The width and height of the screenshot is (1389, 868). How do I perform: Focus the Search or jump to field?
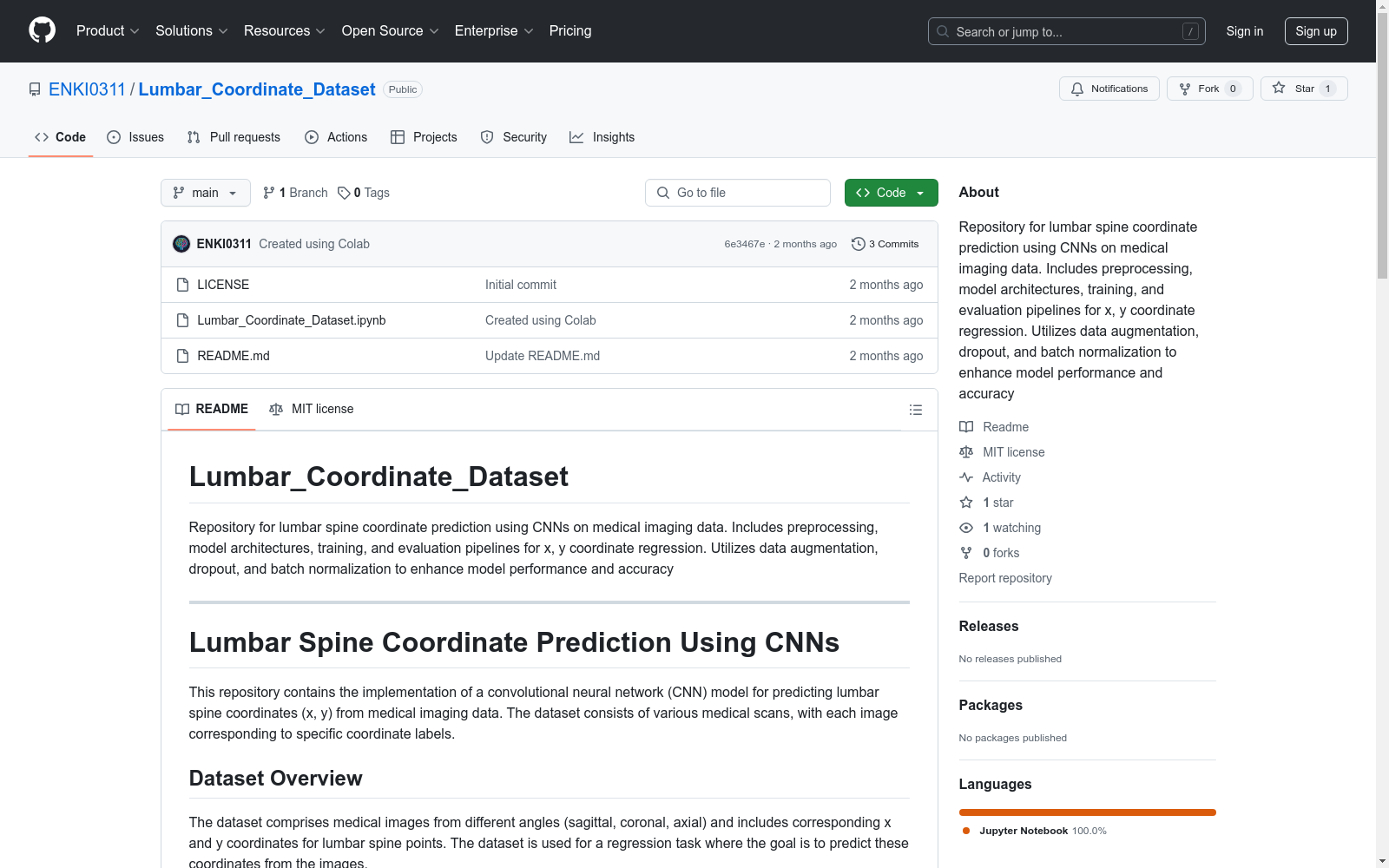click(1066, 31)
